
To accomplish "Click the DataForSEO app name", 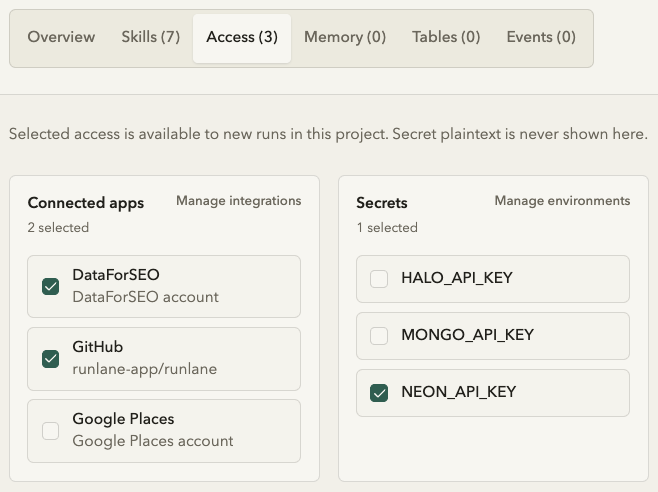I will pyautogui.click(x=116, y=275).
